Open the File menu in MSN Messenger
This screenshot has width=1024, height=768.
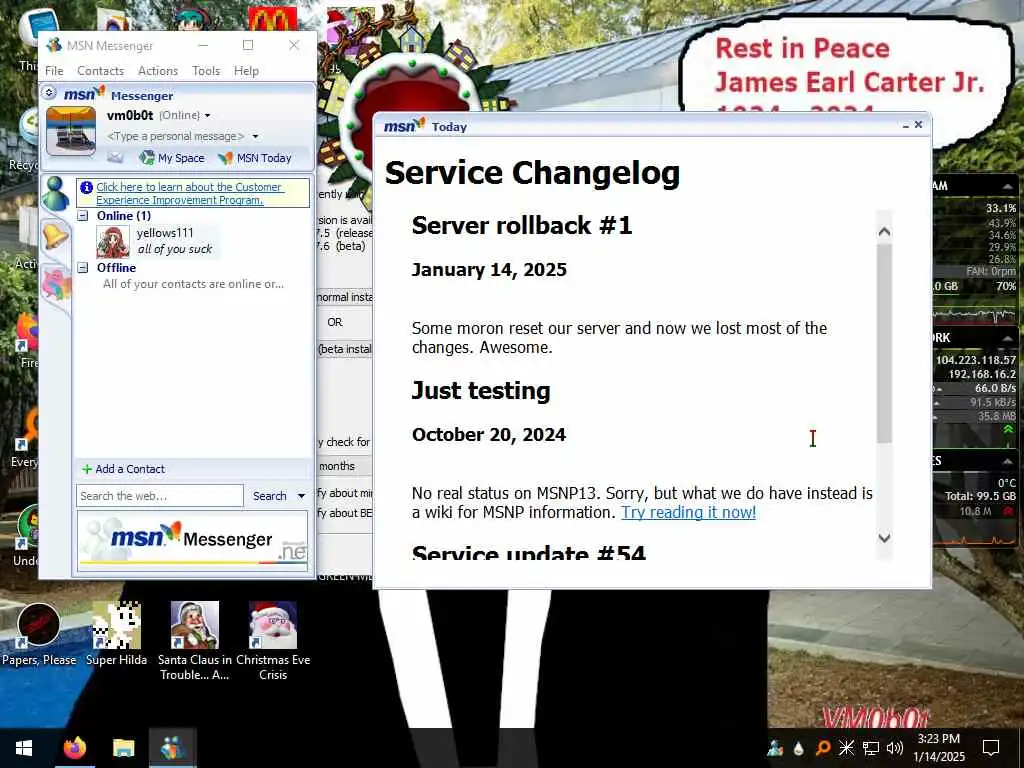(54, 71)
